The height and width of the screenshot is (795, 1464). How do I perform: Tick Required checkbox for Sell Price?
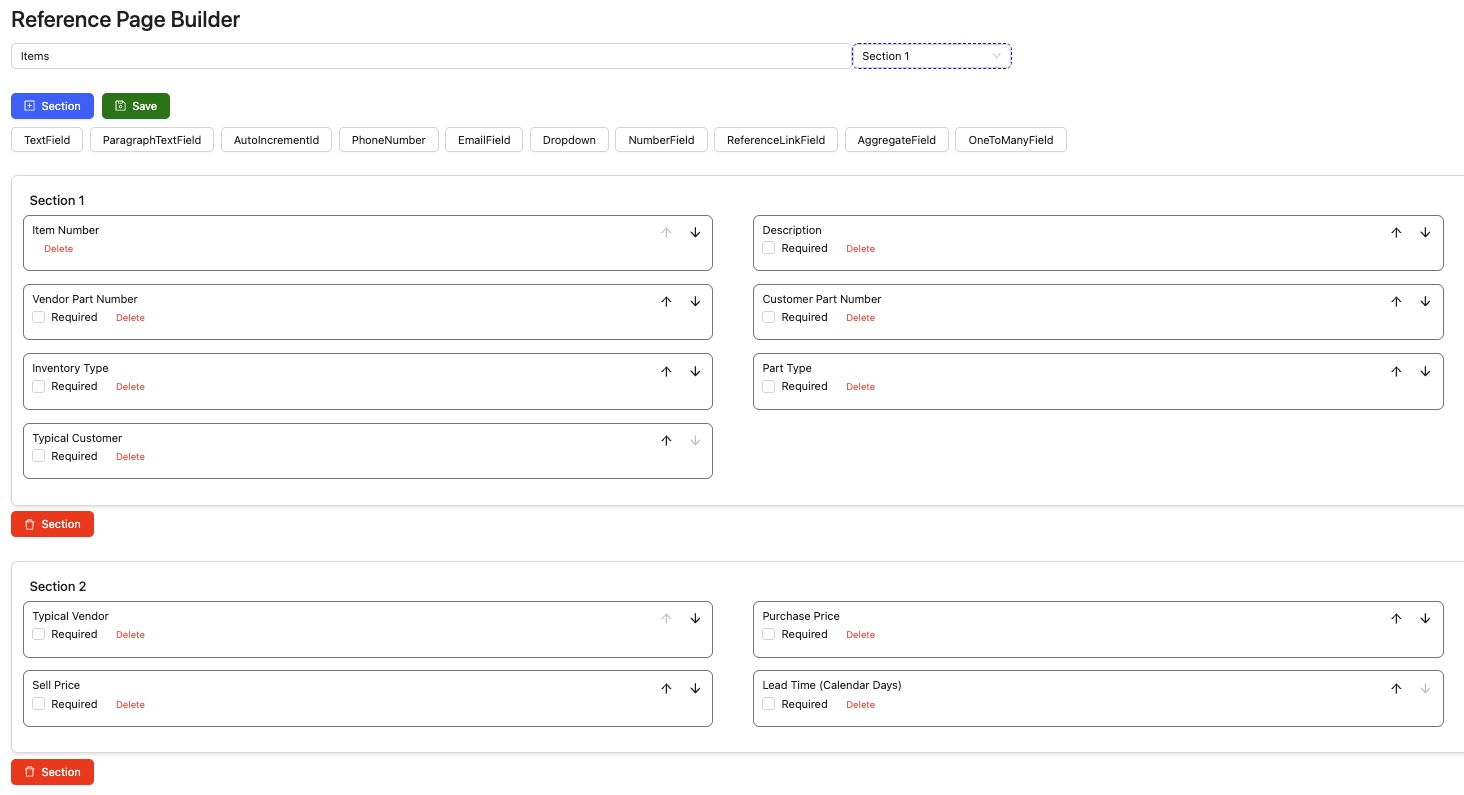click(x=39, y=704)
